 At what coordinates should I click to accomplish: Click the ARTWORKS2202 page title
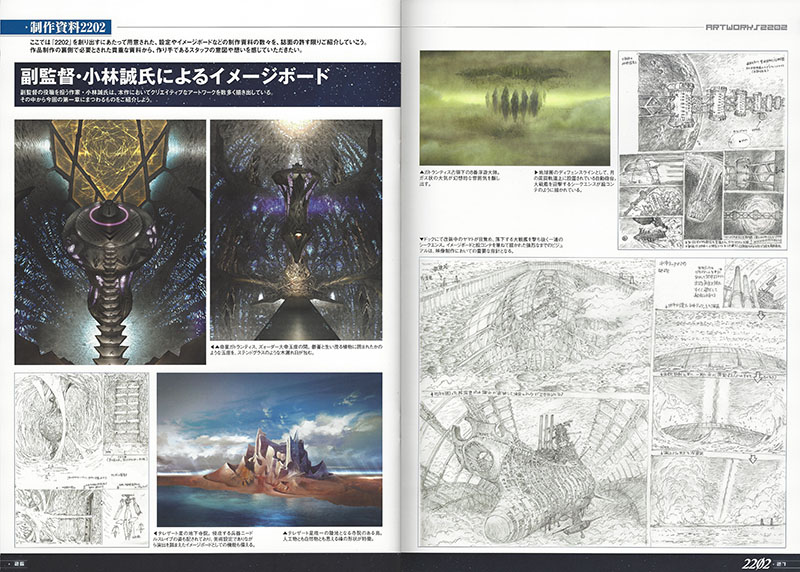click(x=746, y=28)
